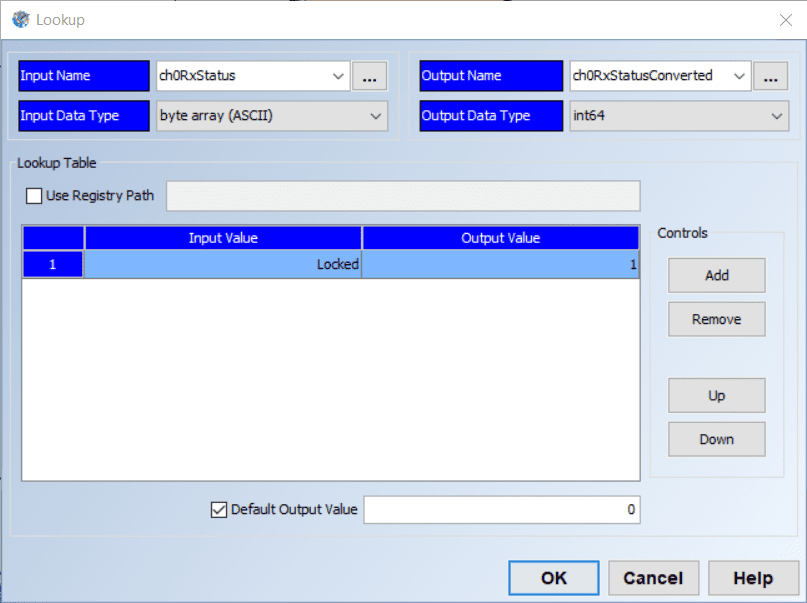Add a new lookup table row
The width and height of the screenshot is (807, 603).
pyautogui.click(x=716, y=276)
